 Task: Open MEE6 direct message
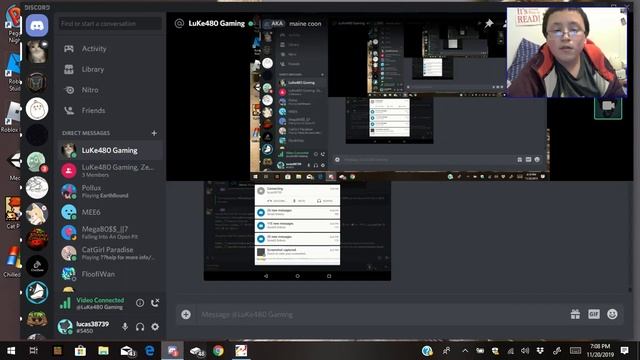click(109, 212)
